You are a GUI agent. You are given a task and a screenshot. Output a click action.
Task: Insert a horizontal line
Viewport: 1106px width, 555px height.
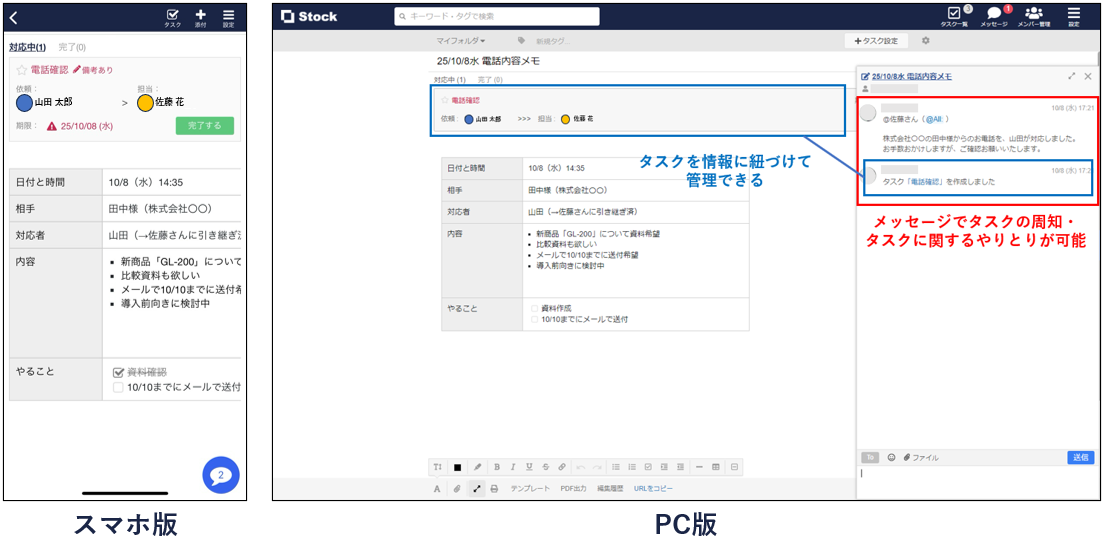699,467
